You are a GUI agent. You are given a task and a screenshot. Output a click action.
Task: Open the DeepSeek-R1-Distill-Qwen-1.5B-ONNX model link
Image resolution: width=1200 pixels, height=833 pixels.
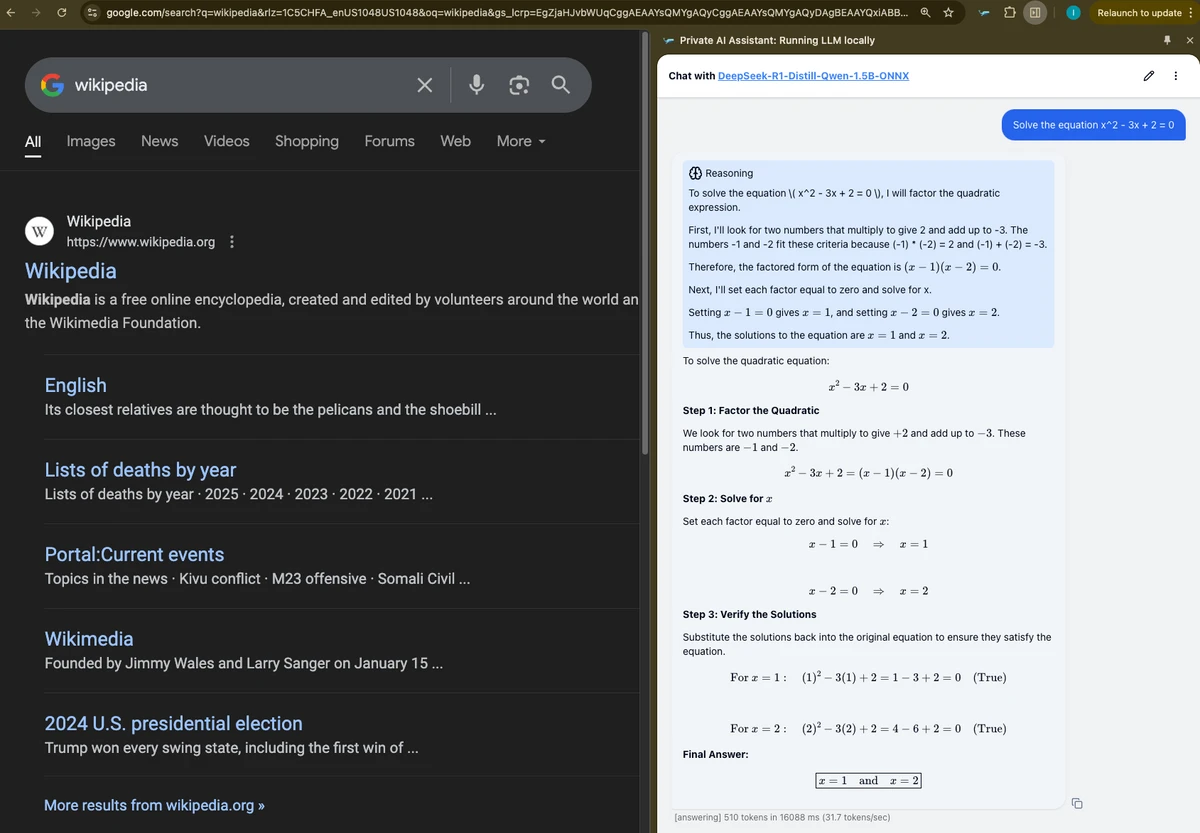pos(813,76)
